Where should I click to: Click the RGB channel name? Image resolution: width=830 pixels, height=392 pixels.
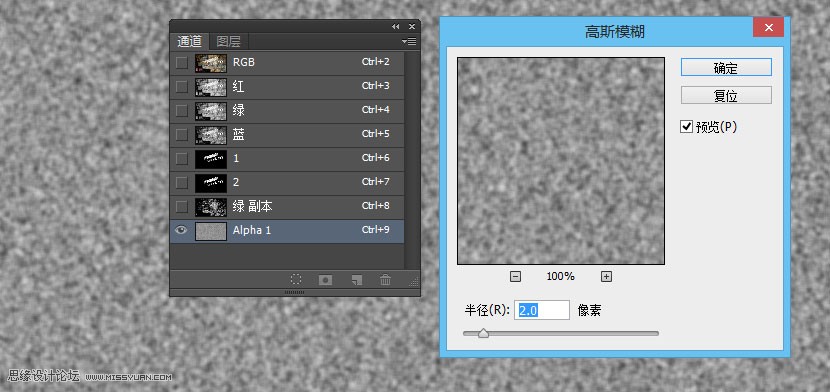243,62
